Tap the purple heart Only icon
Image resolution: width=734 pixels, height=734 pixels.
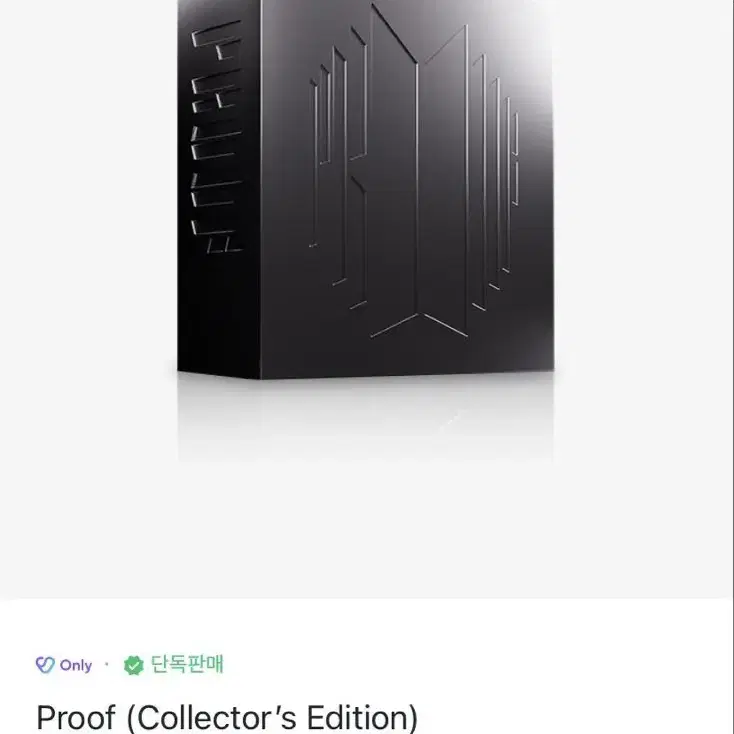click(45, 665)
